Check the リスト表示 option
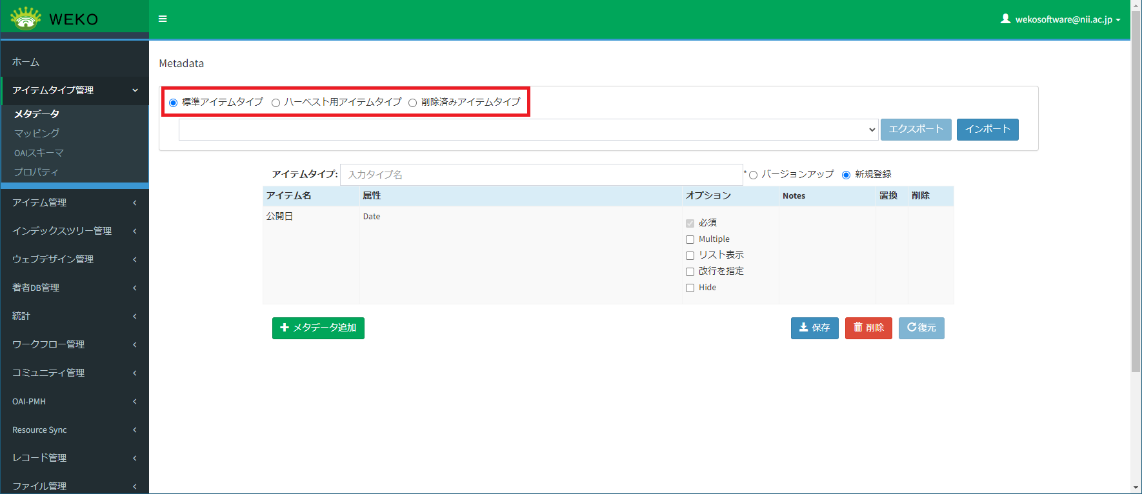 tap(690, 256)
